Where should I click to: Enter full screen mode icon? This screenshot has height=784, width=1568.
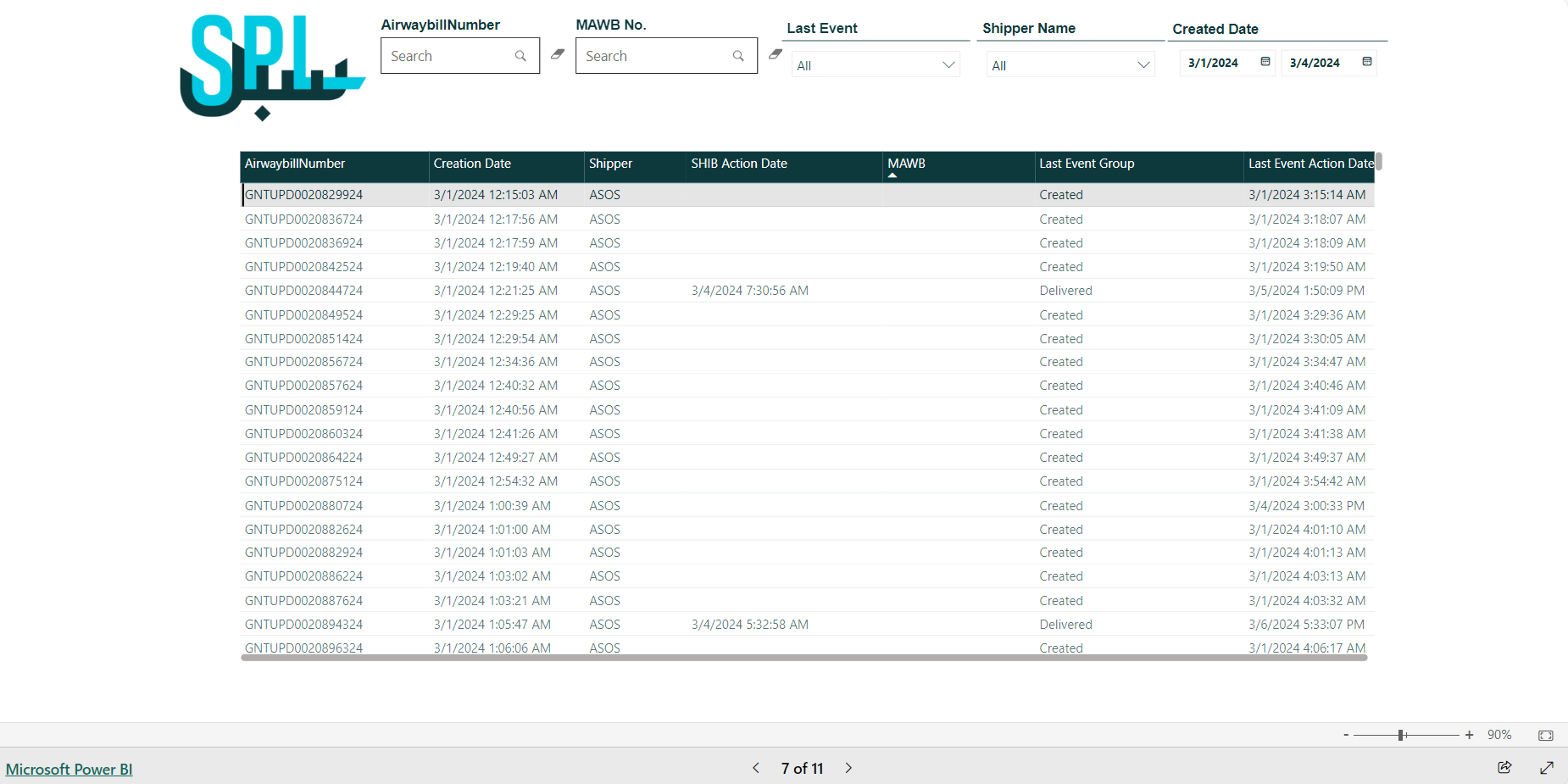pyautogui.click(x=1547, y=767)
